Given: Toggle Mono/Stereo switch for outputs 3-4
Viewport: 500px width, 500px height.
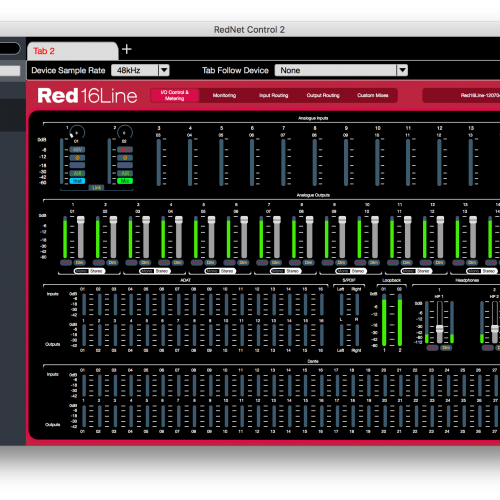Looking at the screenshot, I should [x=155, y=271].
